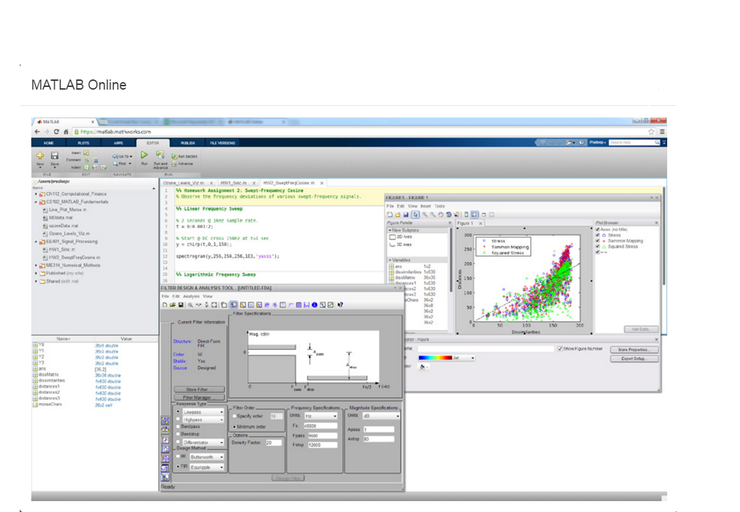
Task: Click the Jet colormap gradient swatch
Action: click(x=435, y=358)
